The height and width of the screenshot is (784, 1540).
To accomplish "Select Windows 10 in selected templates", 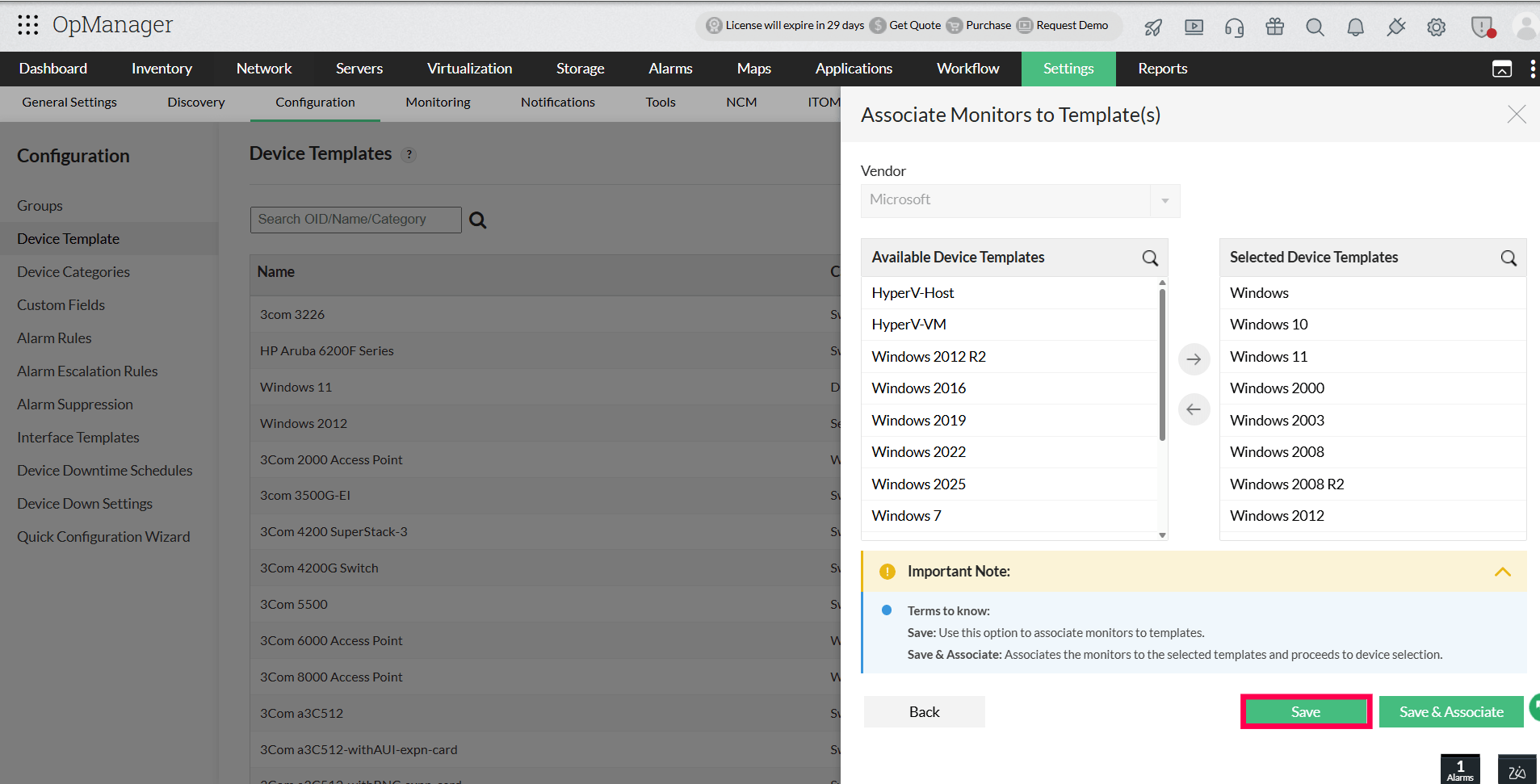I will (x=1372, y=325).
